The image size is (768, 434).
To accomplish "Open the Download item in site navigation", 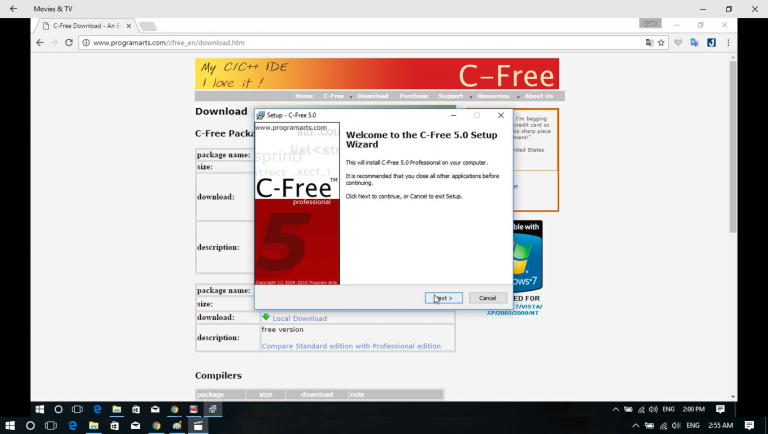I will pyautogui.click(x=373, y=96).
